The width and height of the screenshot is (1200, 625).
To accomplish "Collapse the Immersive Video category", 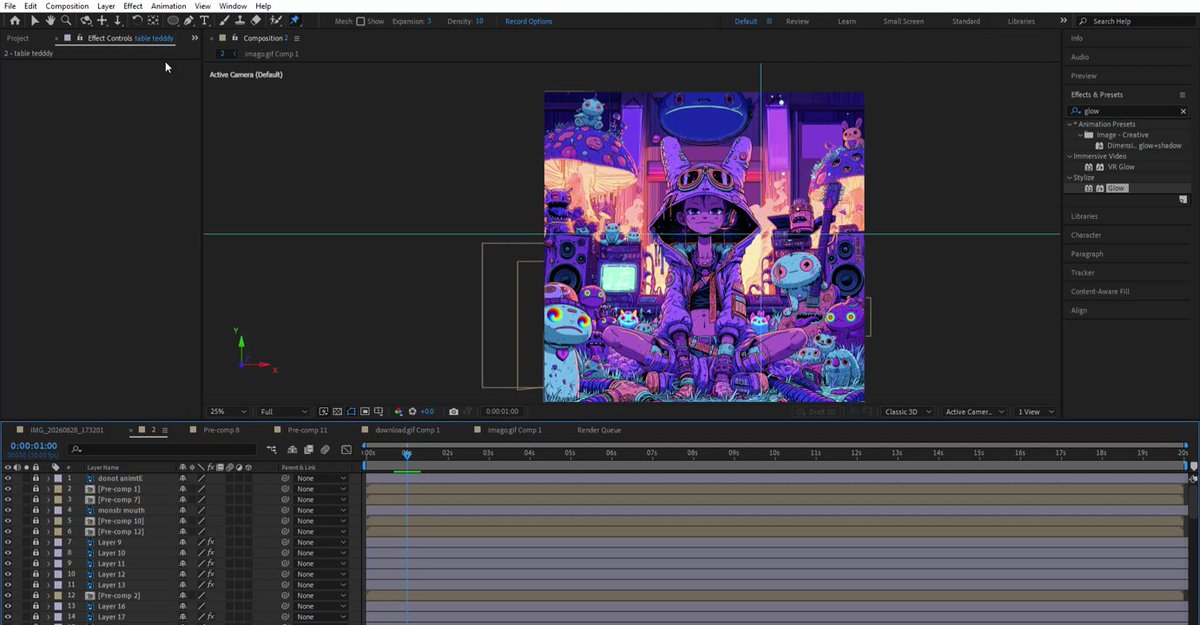I will 1071,156.
